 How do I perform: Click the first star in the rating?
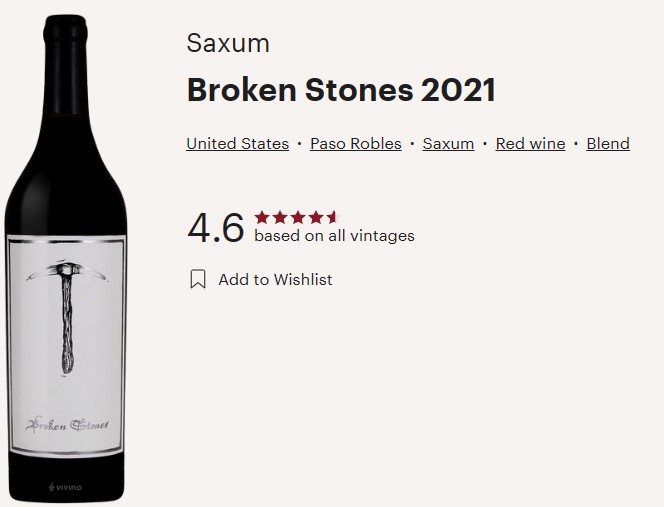pos(262,217)
